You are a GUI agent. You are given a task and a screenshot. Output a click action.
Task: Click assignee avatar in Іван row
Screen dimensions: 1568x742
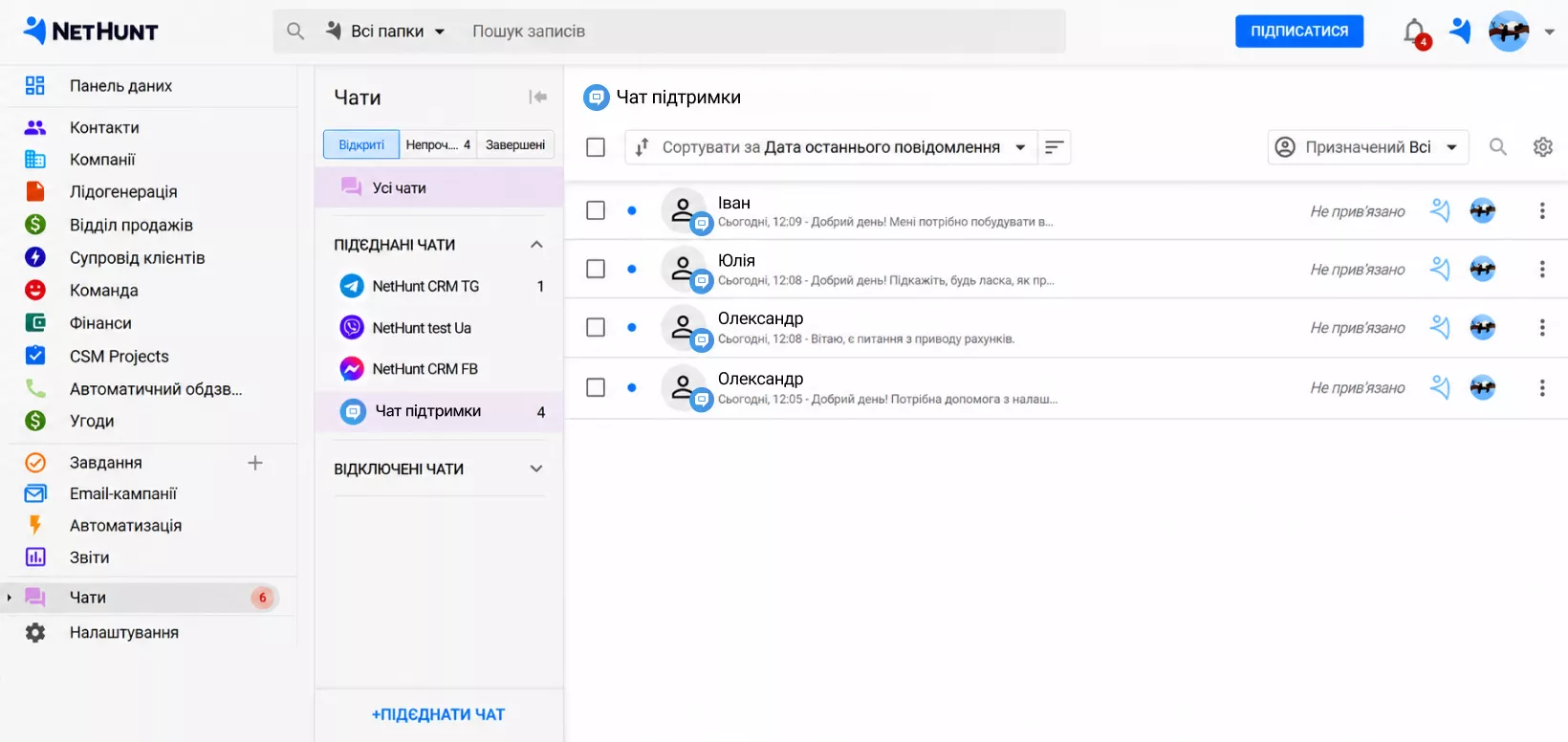click(1483, 211)
